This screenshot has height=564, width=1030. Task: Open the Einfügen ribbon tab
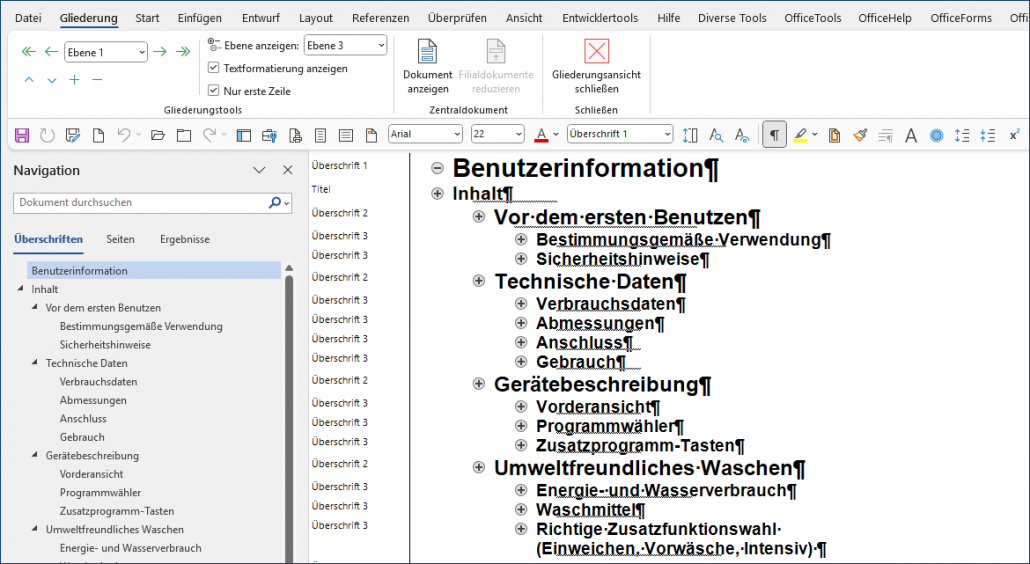coord(199,18)
